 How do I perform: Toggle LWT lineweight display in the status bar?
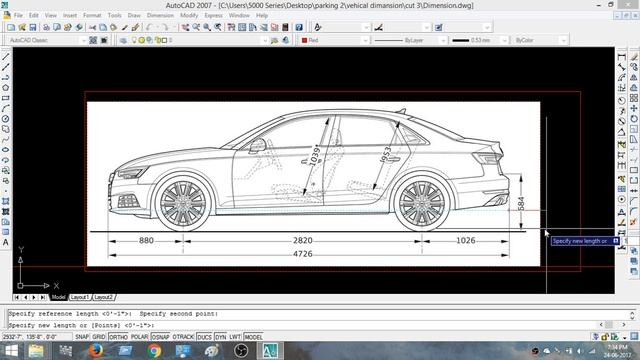[x=235, y=337]
